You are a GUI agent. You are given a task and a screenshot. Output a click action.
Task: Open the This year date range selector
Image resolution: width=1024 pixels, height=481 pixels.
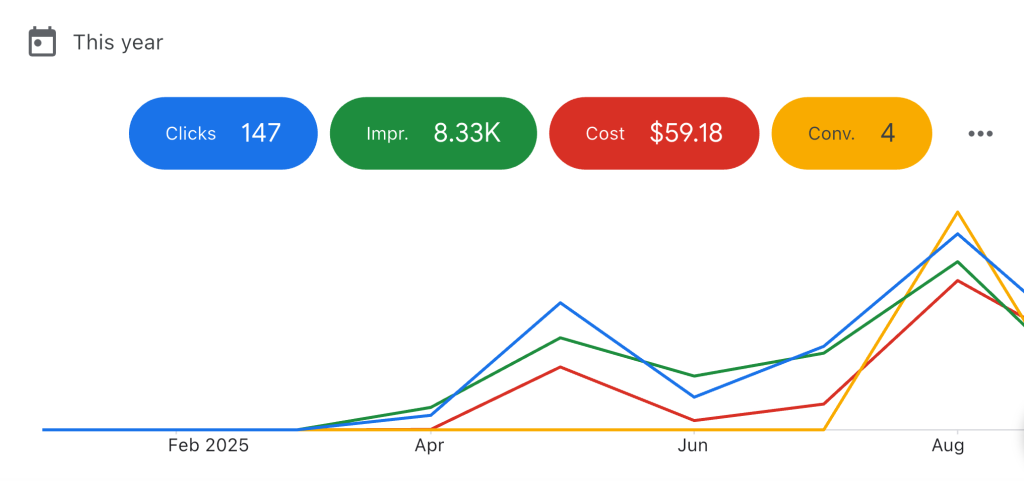coord(117,42)
